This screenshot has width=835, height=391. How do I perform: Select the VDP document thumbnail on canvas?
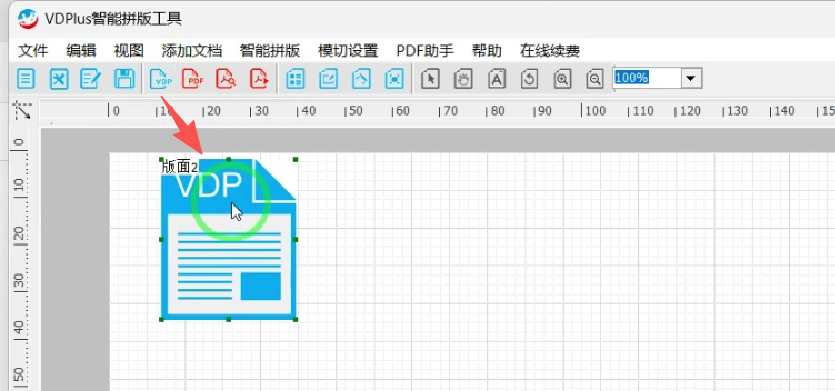(x=228, y=239)
